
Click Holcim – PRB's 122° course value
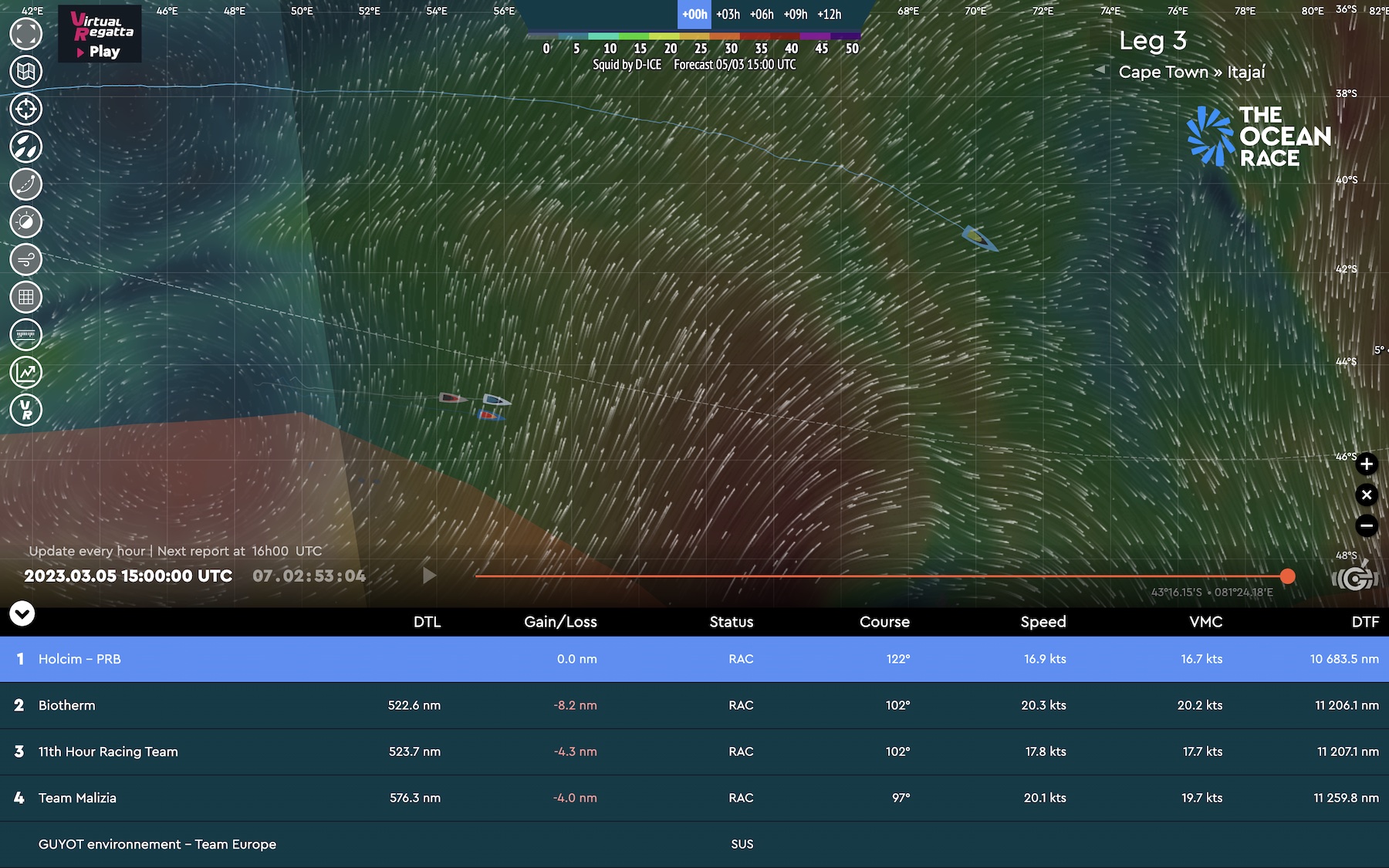tap(898, 659)
